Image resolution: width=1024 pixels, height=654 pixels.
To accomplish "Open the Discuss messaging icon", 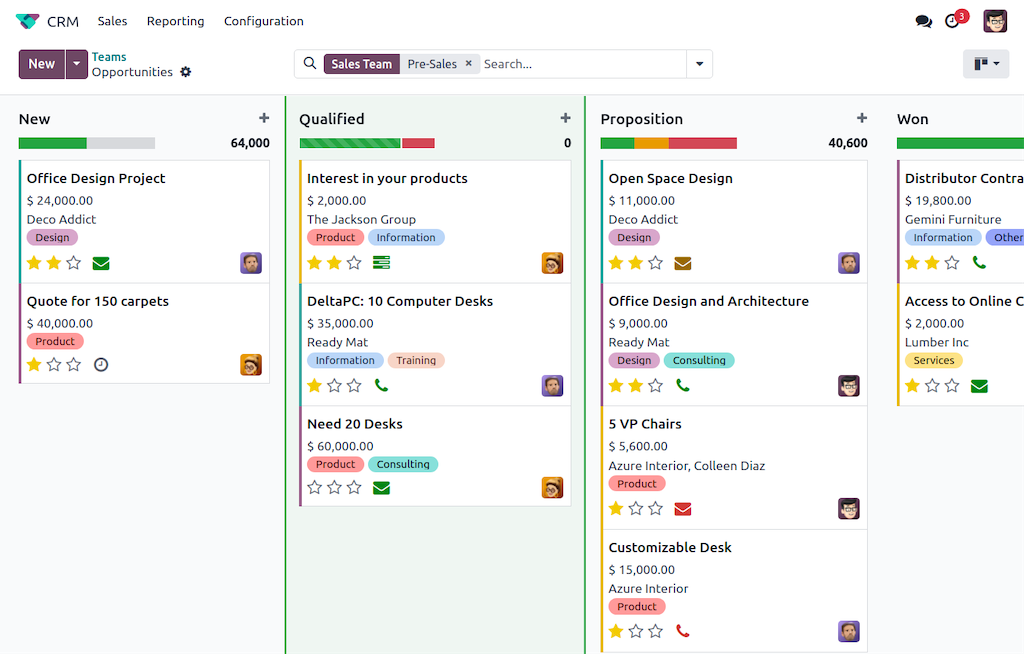I will pyautogui.click(x=923, y=20).
